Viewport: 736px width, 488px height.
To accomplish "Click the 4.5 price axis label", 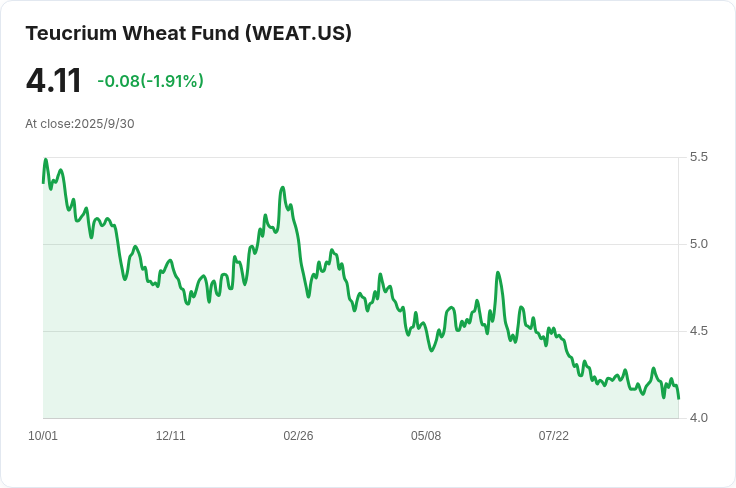I will pyautogui.click(x=698, y=331).
